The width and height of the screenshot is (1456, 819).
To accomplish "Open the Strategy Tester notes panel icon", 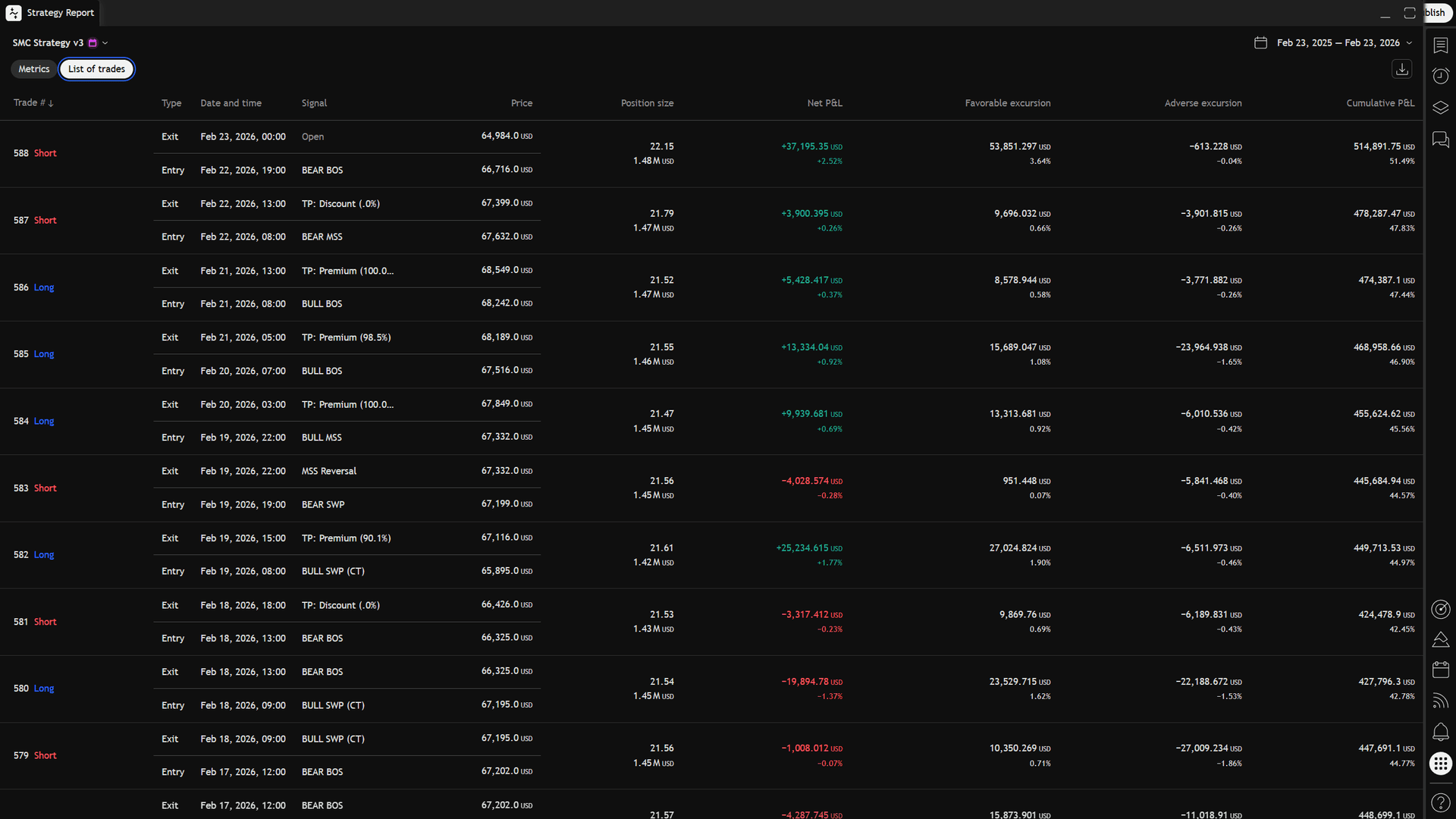I will [1440, 45].
